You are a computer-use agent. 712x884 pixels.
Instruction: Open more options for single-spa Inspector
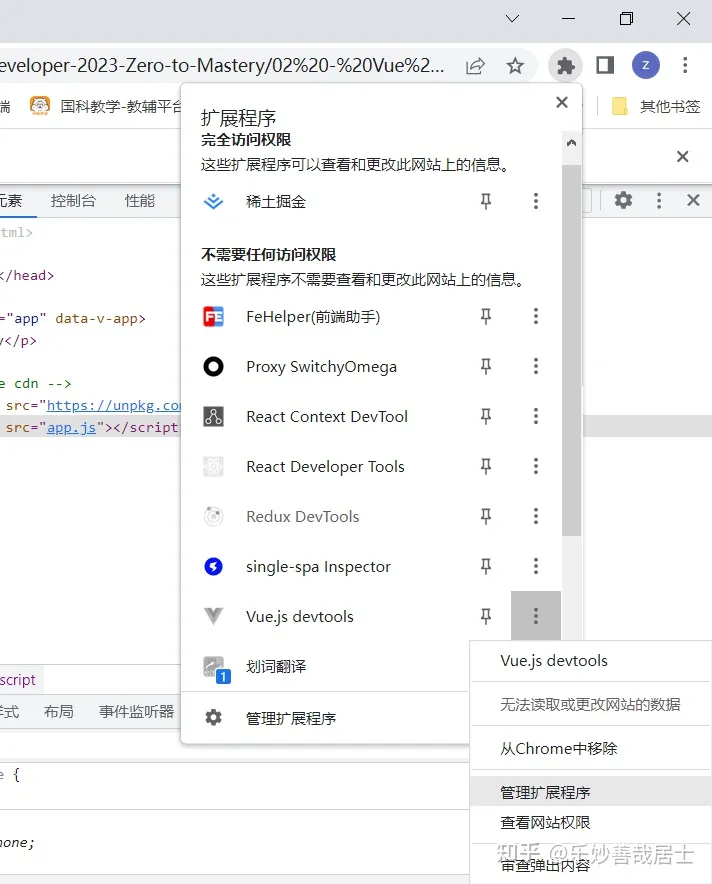[536, 566]
